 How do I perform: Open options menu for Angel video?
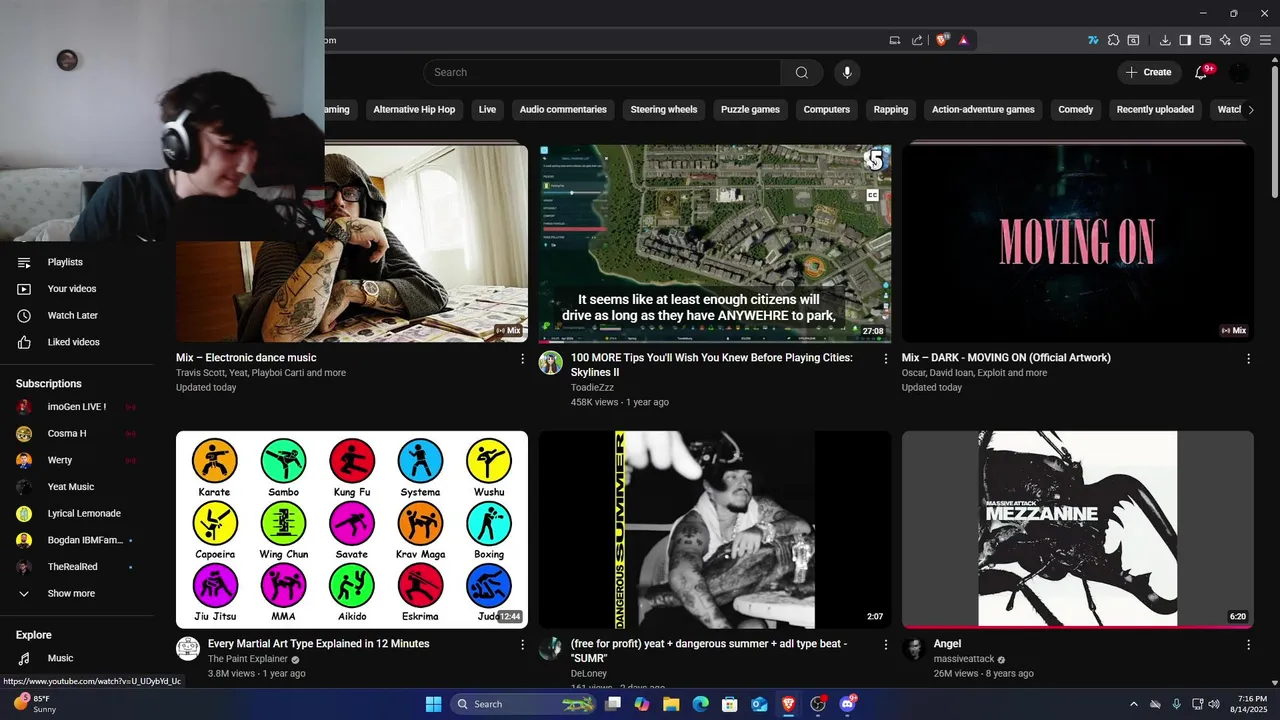coord(1248,645)
